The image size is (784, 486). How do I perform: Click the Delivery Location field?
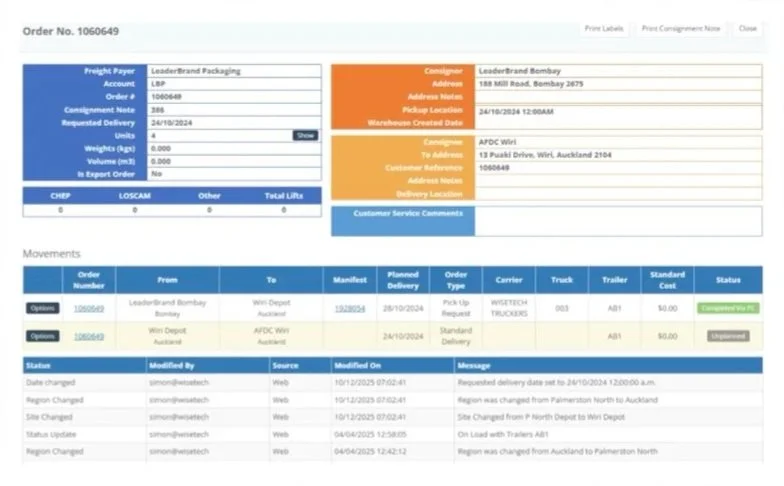click(618, 194)
